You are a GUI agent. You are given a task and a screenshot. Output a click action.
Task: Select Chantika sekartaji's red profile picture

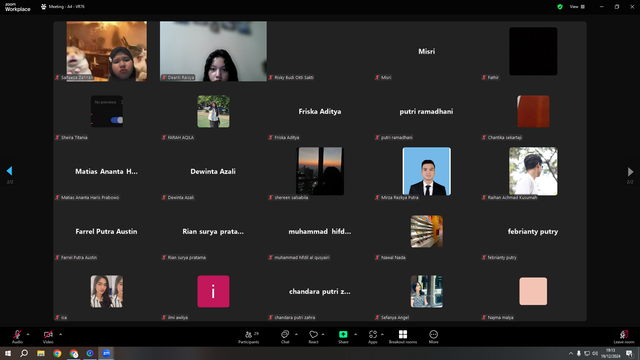533,111
